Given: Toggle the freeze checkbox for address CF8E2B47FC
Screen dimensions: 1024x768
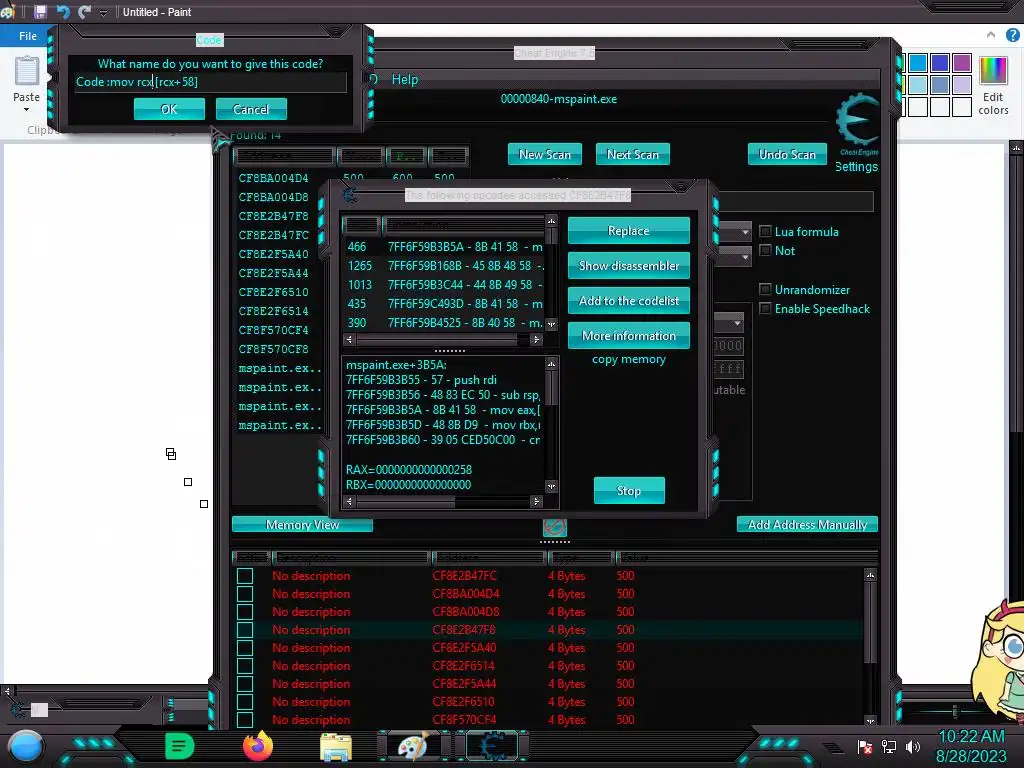Looking at the screenshot, I should [x=245, y=576].
